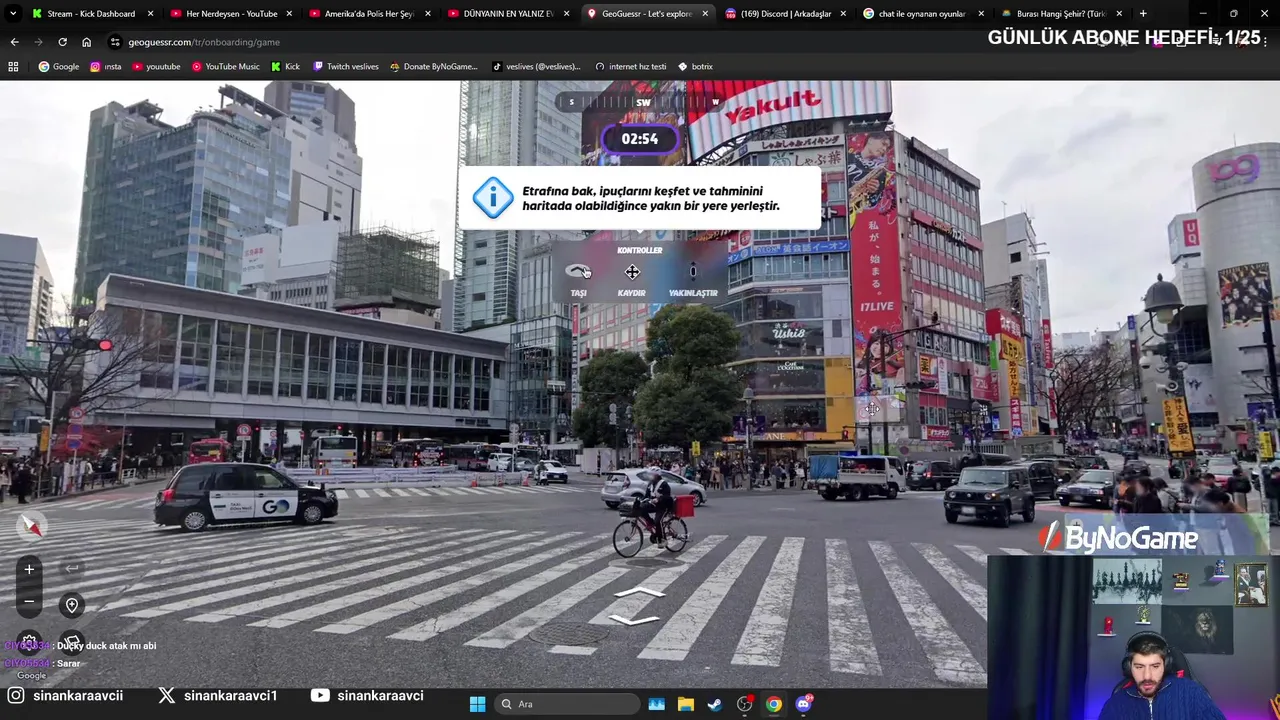Image resolution: width=1280 pixels, height=720 pixels.
Task: Open a new browser tab
Action: 1143,13
